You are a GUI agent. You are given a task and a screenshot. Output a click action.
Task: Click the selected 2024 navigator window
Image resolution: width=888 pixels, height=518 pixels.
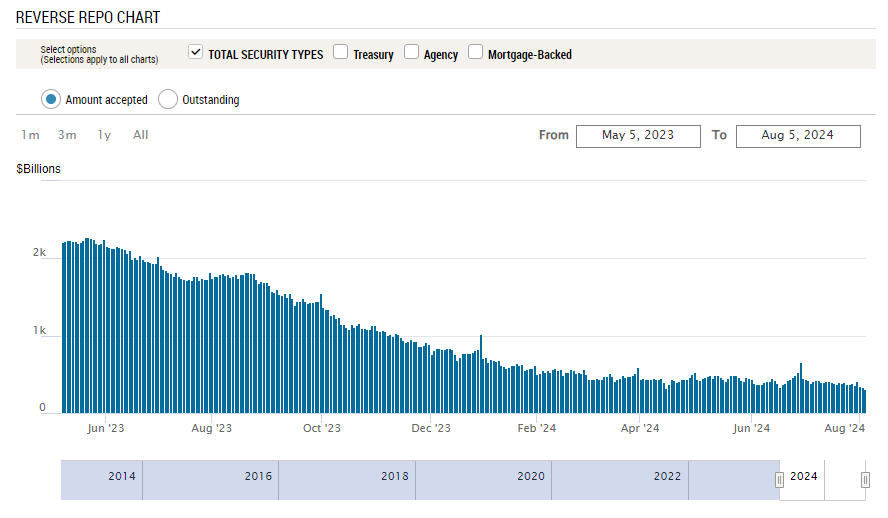[822, 480]
